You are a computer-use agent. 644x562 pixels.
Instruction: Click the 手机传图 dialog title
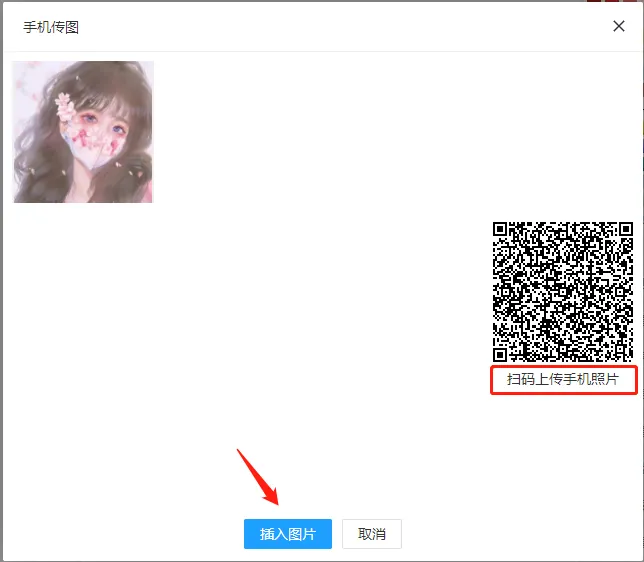(x=51, y=28)
